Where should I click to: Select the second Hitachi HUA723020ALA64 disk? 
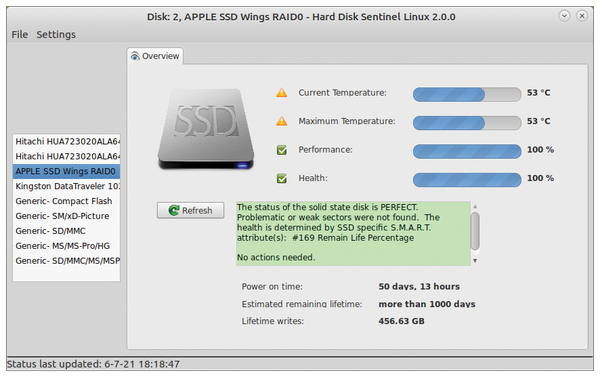click(67, 157)
